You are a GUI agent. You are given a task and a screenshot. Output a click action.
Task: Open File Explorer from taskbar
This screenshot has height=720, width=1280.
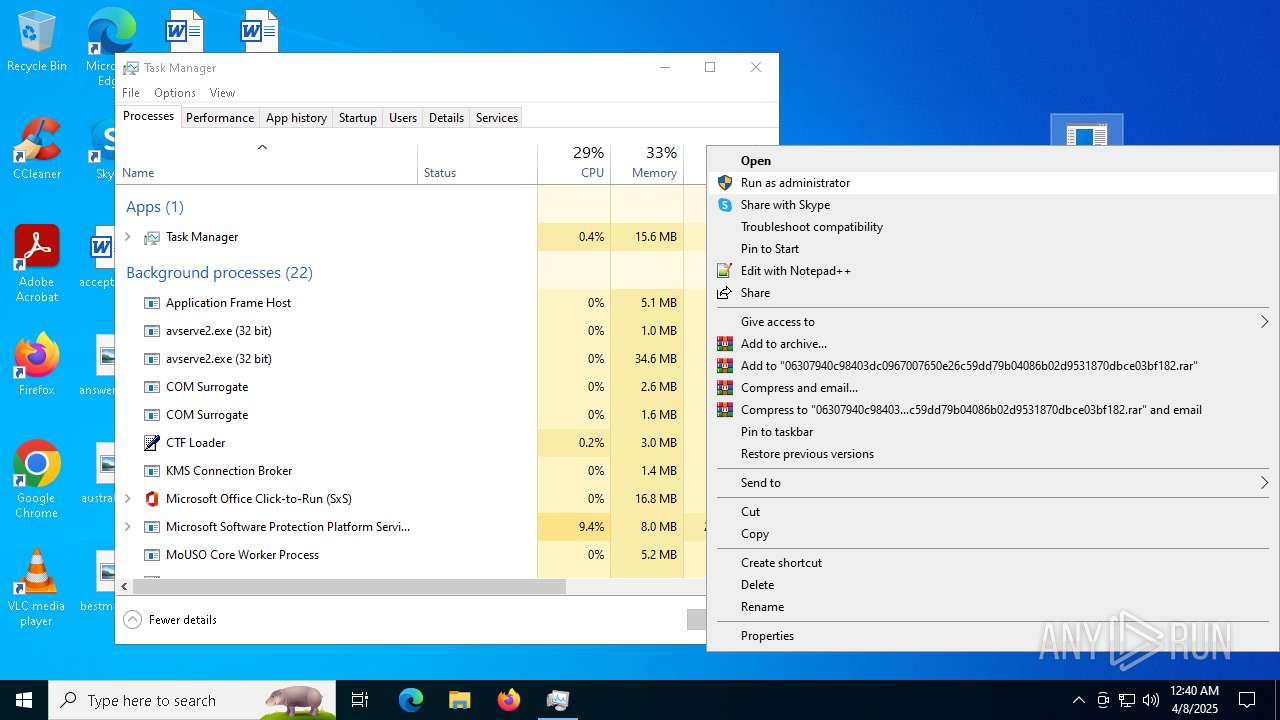[x=459, y=700]
